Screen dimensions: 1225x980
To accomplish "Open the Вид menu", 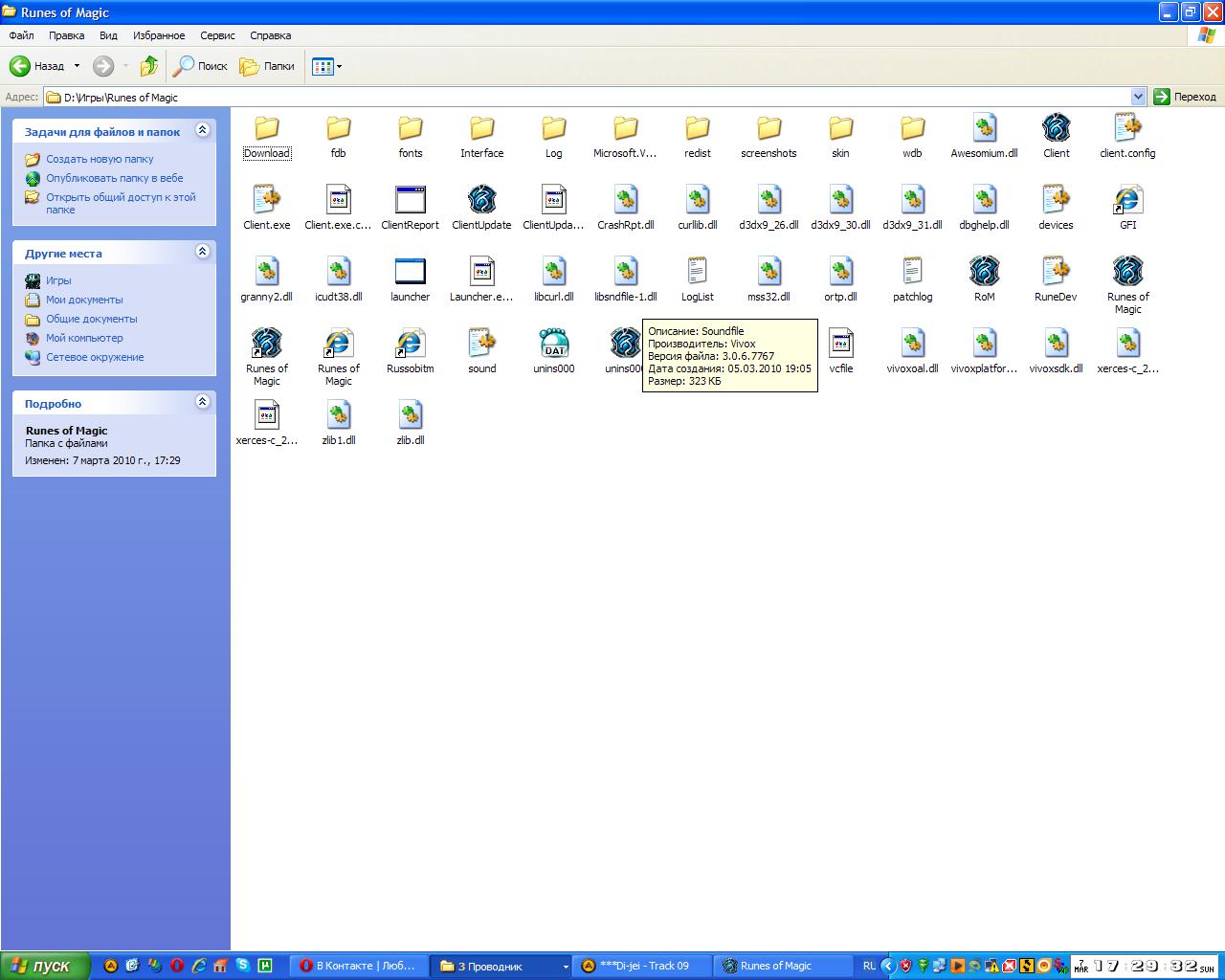I will (108, 35).
